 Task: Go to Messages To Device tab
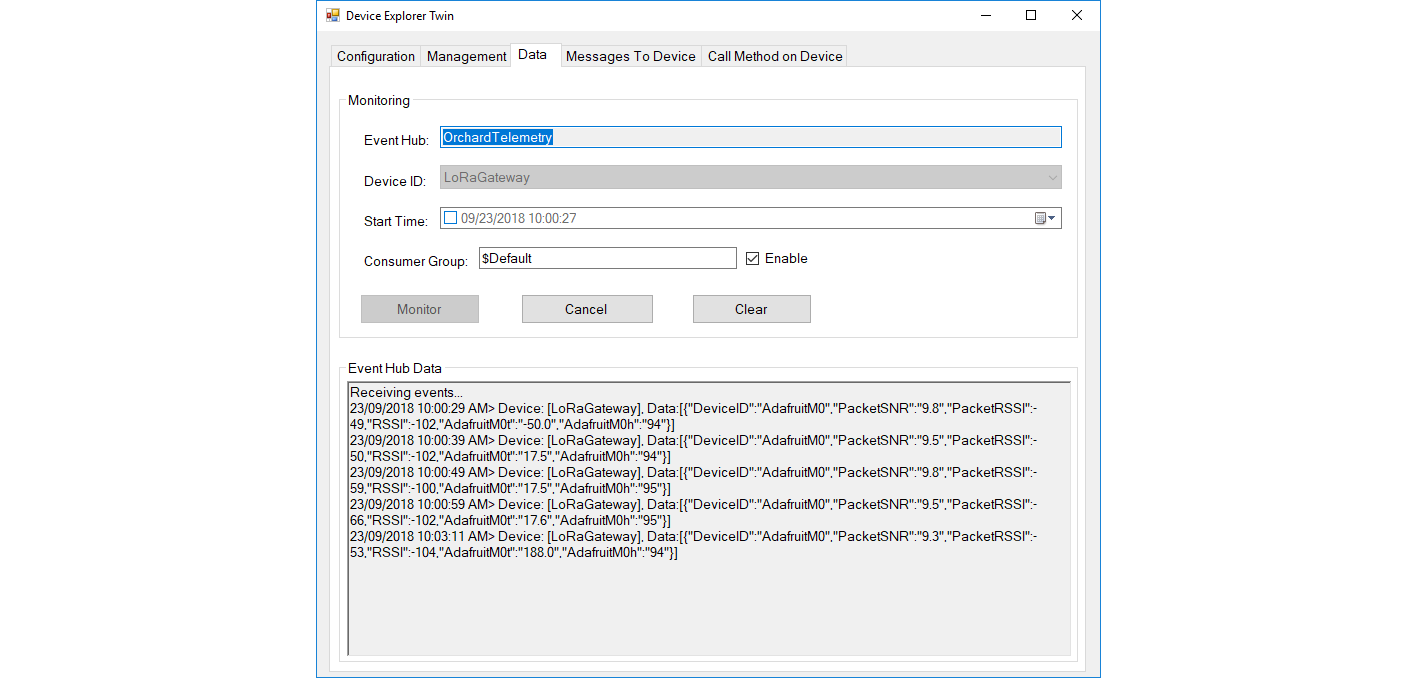630,57
